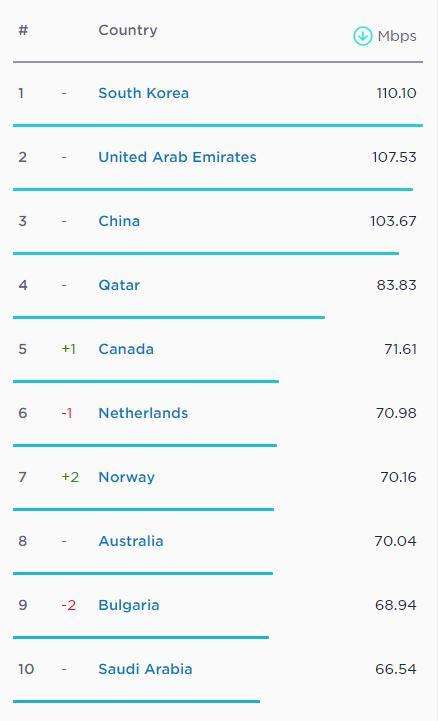Click the Country column header
This screenshot has width=438, height=721.
coord(128,30)
